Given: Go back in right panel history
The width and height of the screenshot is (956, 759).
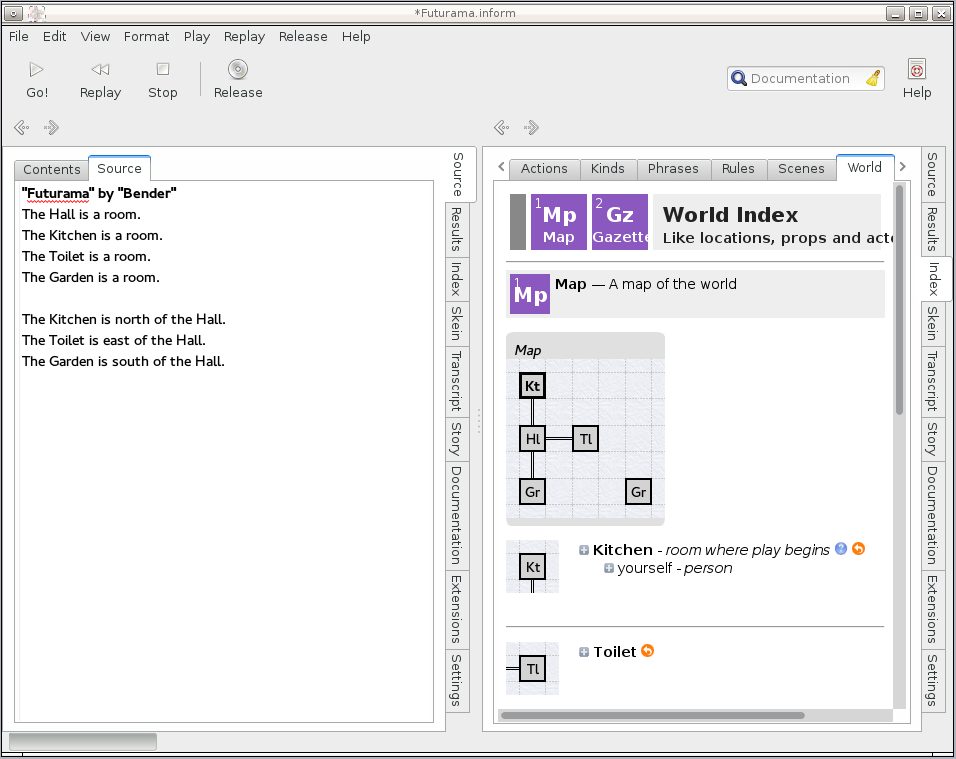Looking at the screenshot, I should (501, 127).
